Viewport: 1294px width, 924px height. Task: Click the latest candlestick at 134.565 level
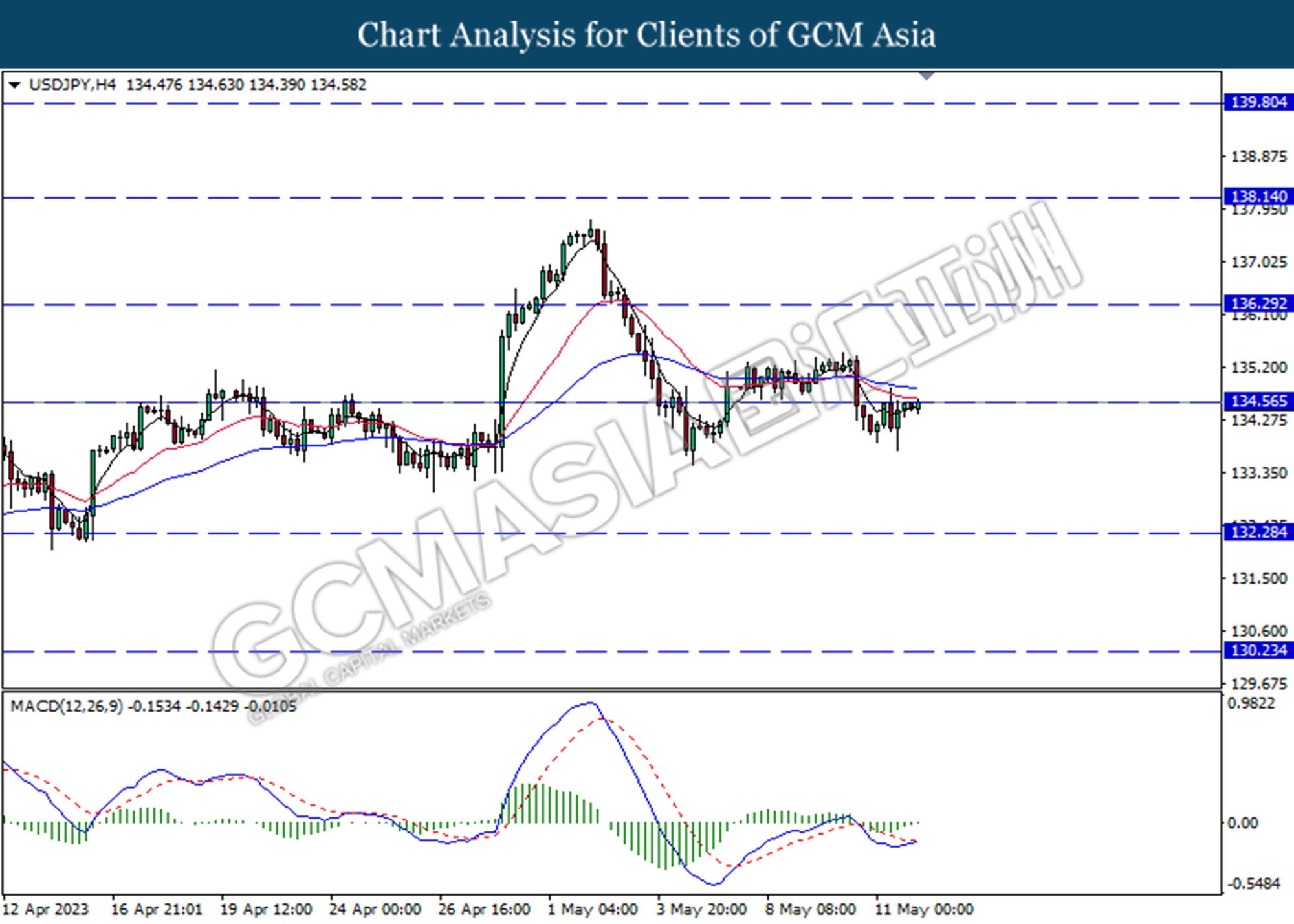point(918,406)
